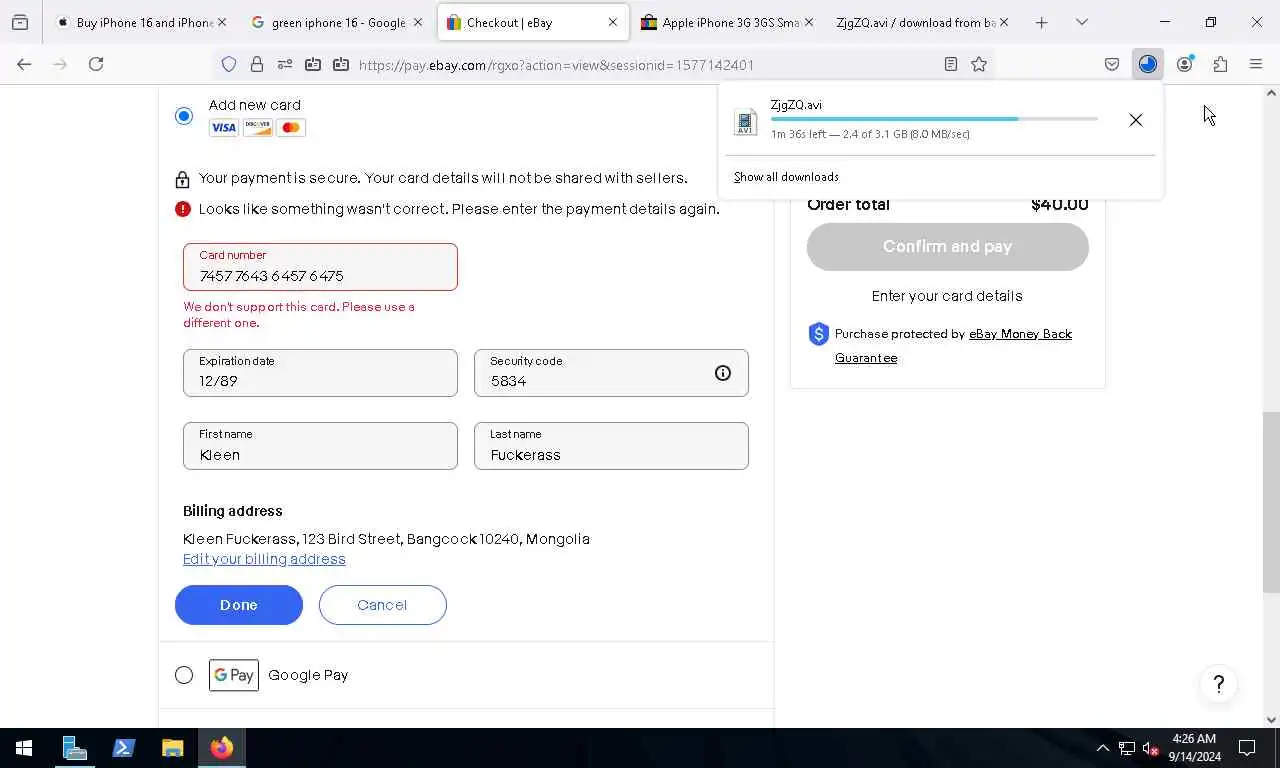1280x768 pixels.
Task: Show hidden tray icons chevron
Action: [x=1102, y=748]
